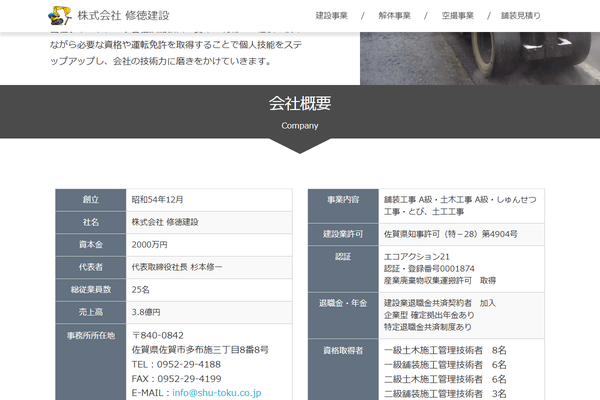The width and height of the screenshot is (600, 400).
Task: Select the Company subtitle text
Action: tap(300, 126)
